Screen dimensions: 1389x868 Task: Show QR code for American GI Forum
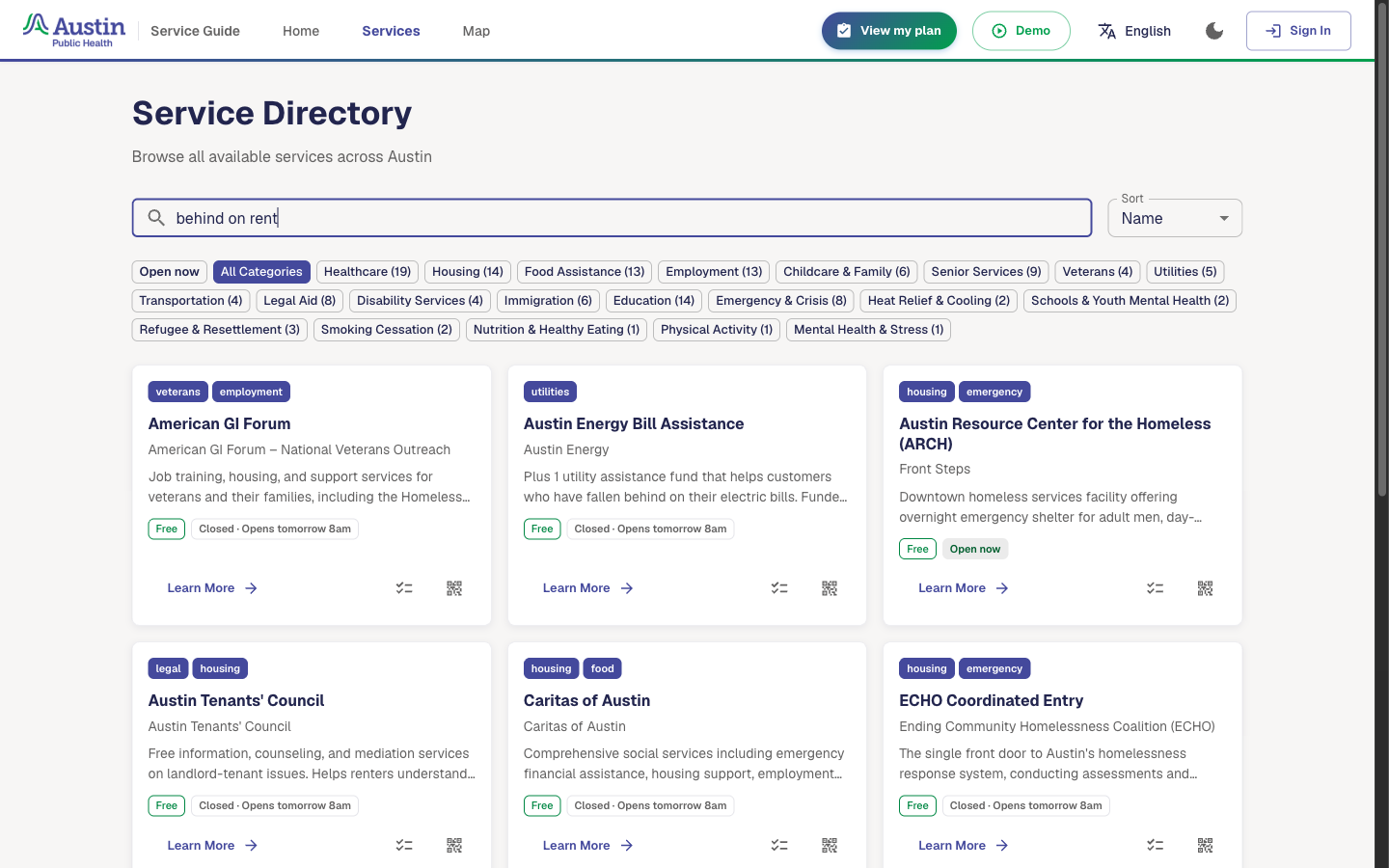point(454,588)
